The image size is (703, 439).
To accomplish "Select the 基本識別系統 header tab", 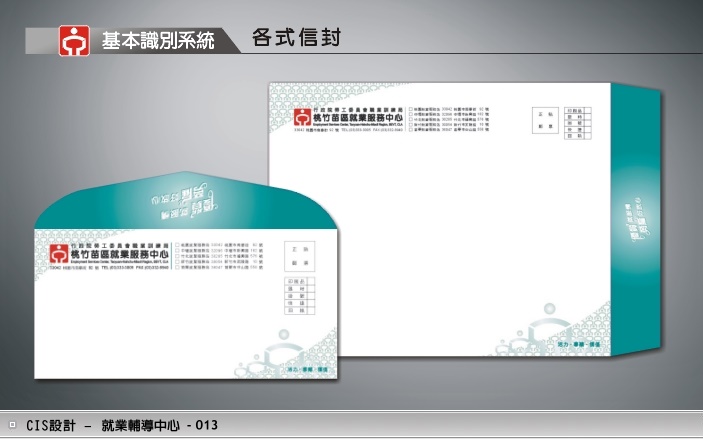I will [x=157, y=41].
